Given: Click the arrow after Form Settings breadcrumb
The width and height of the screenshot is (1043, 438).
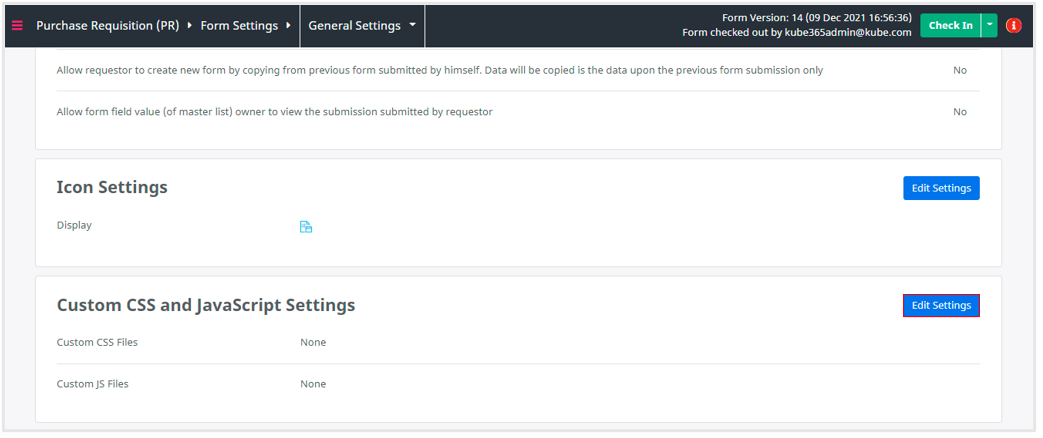Looking at the screenshot, I should (x=289, y=25).
